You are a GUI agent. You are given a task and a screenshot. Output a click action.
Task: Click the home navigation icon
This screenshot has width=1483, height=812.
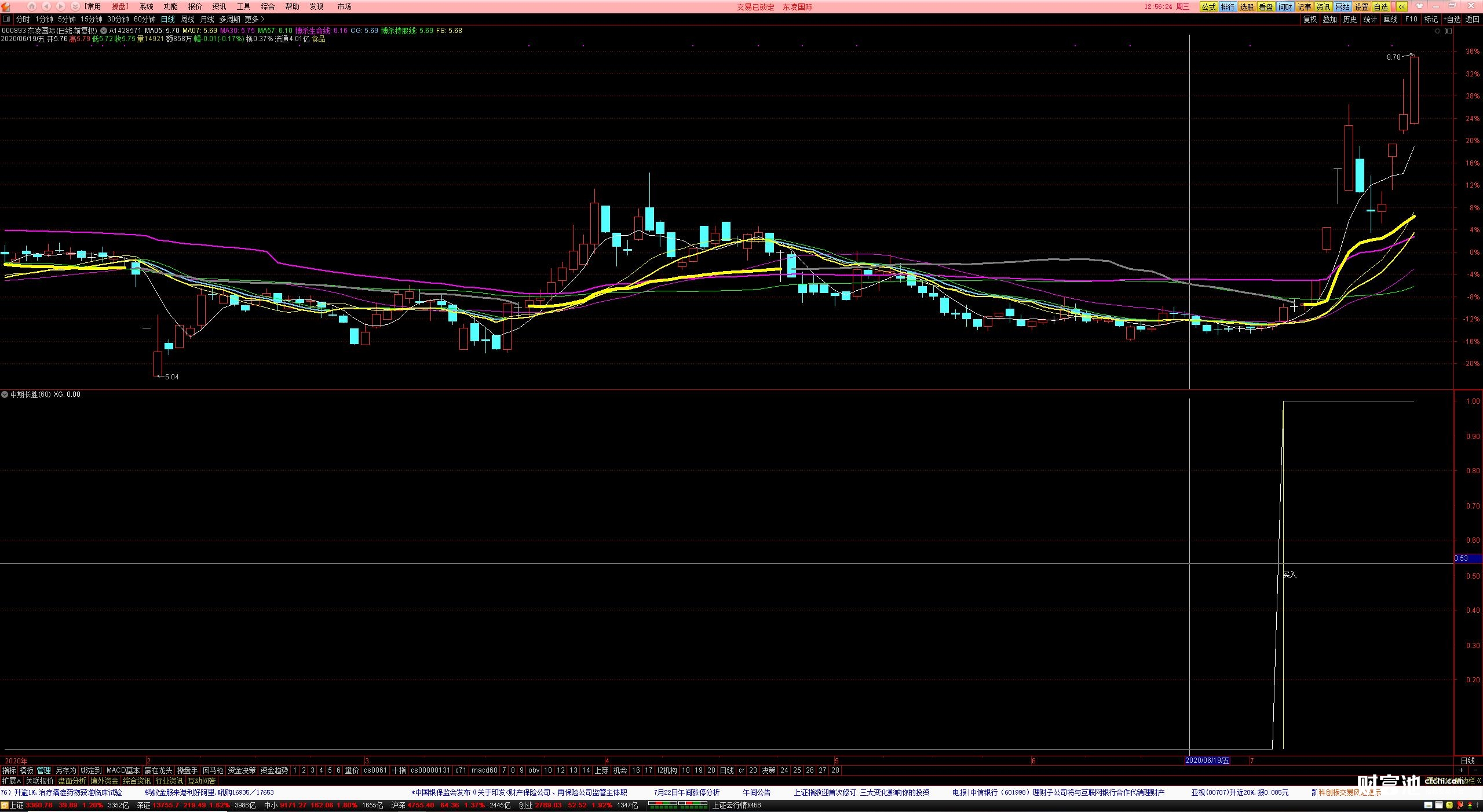(32, 6)
